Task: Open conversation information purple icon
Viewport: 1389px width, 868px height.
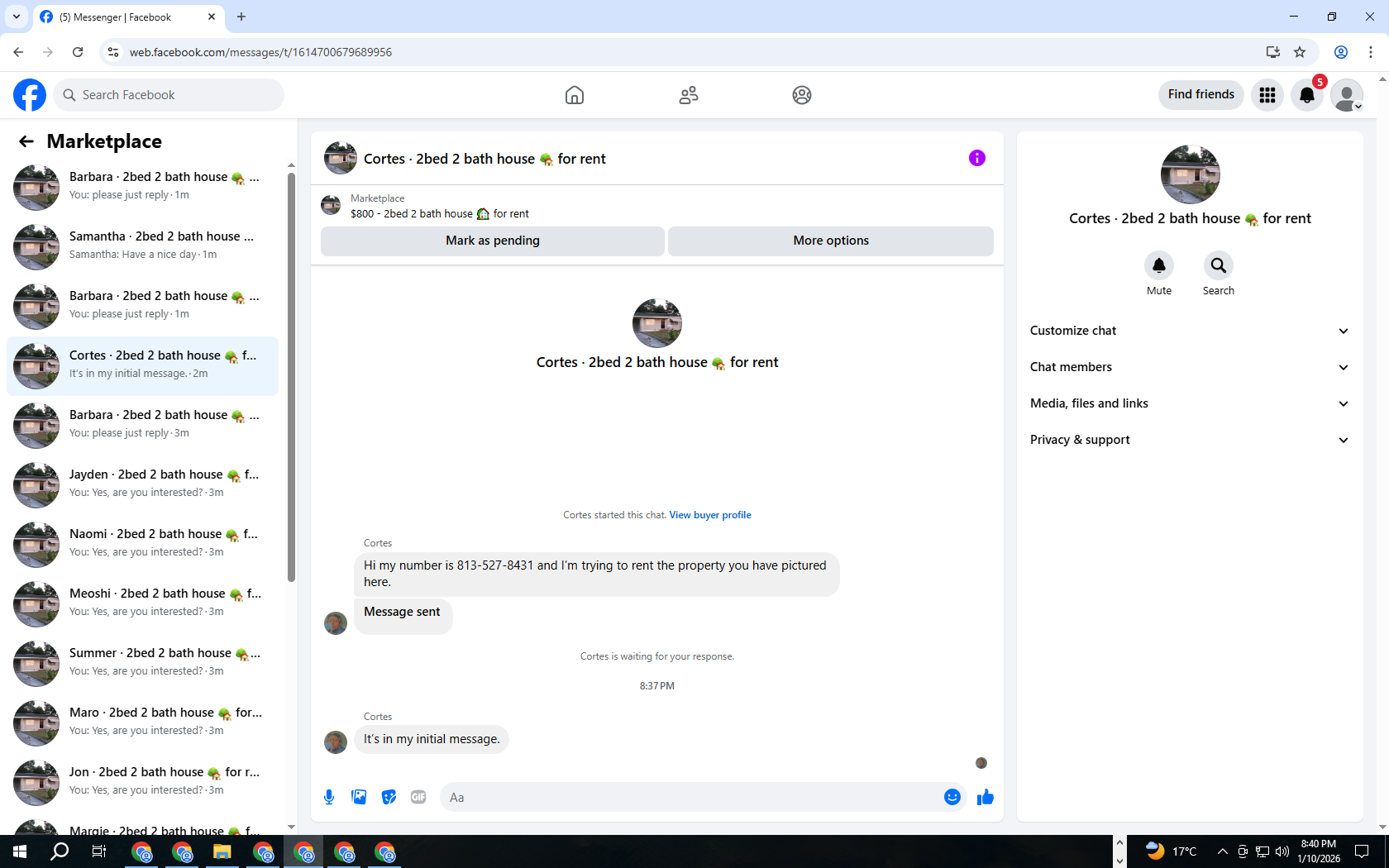Action: (x=977, y=158)
